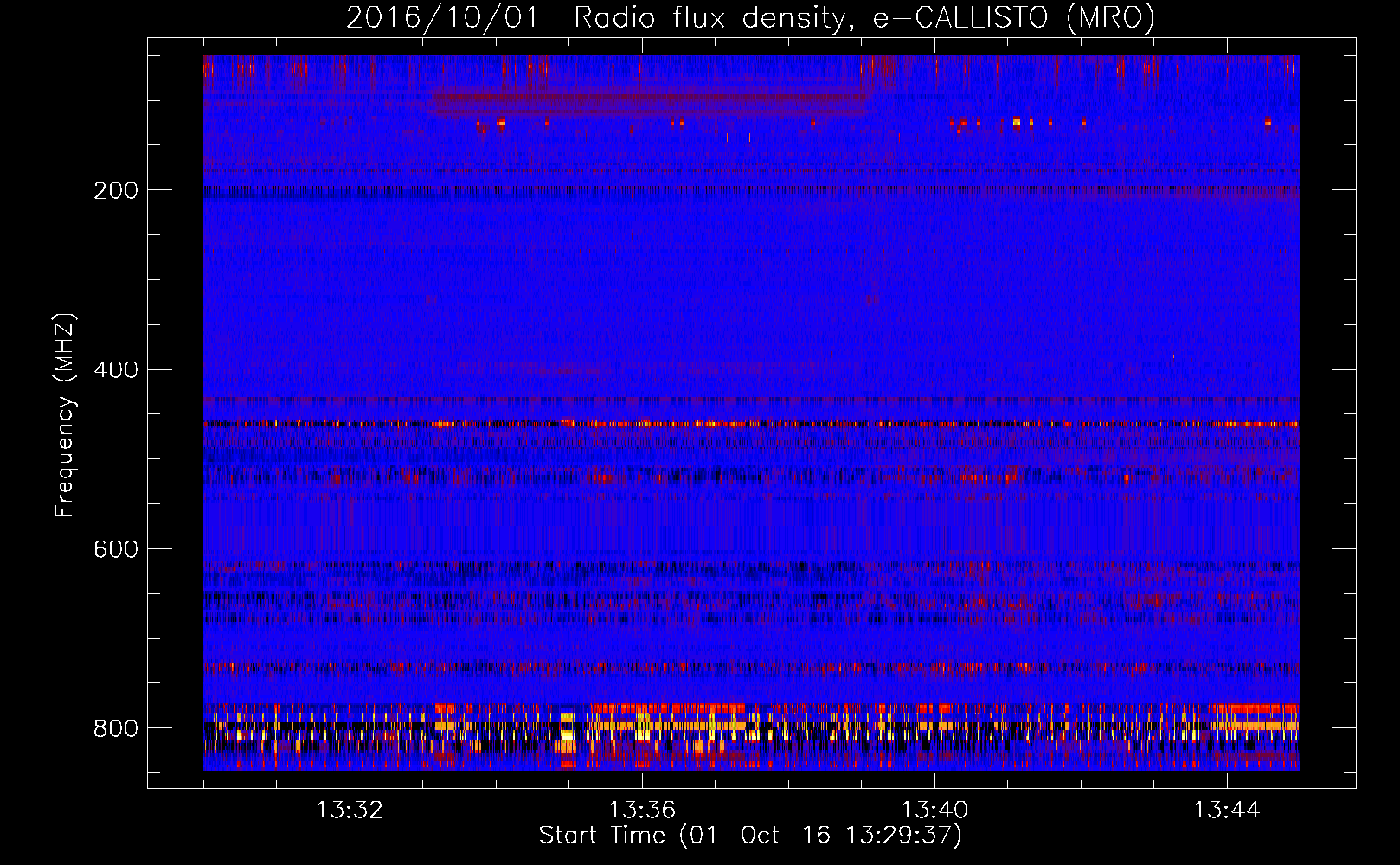Click the plot title '2016/10/01 Radio flux density, e-CALLISTO (MRO)'
This screenshot has height=865, width=1400.
(751, 18)
